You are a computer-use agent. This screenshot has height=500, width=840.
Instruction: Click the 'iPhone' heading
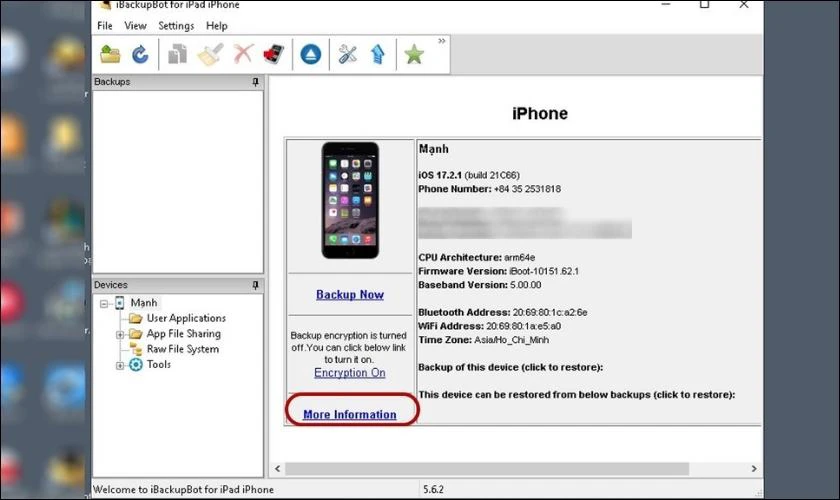pos(539,114)
